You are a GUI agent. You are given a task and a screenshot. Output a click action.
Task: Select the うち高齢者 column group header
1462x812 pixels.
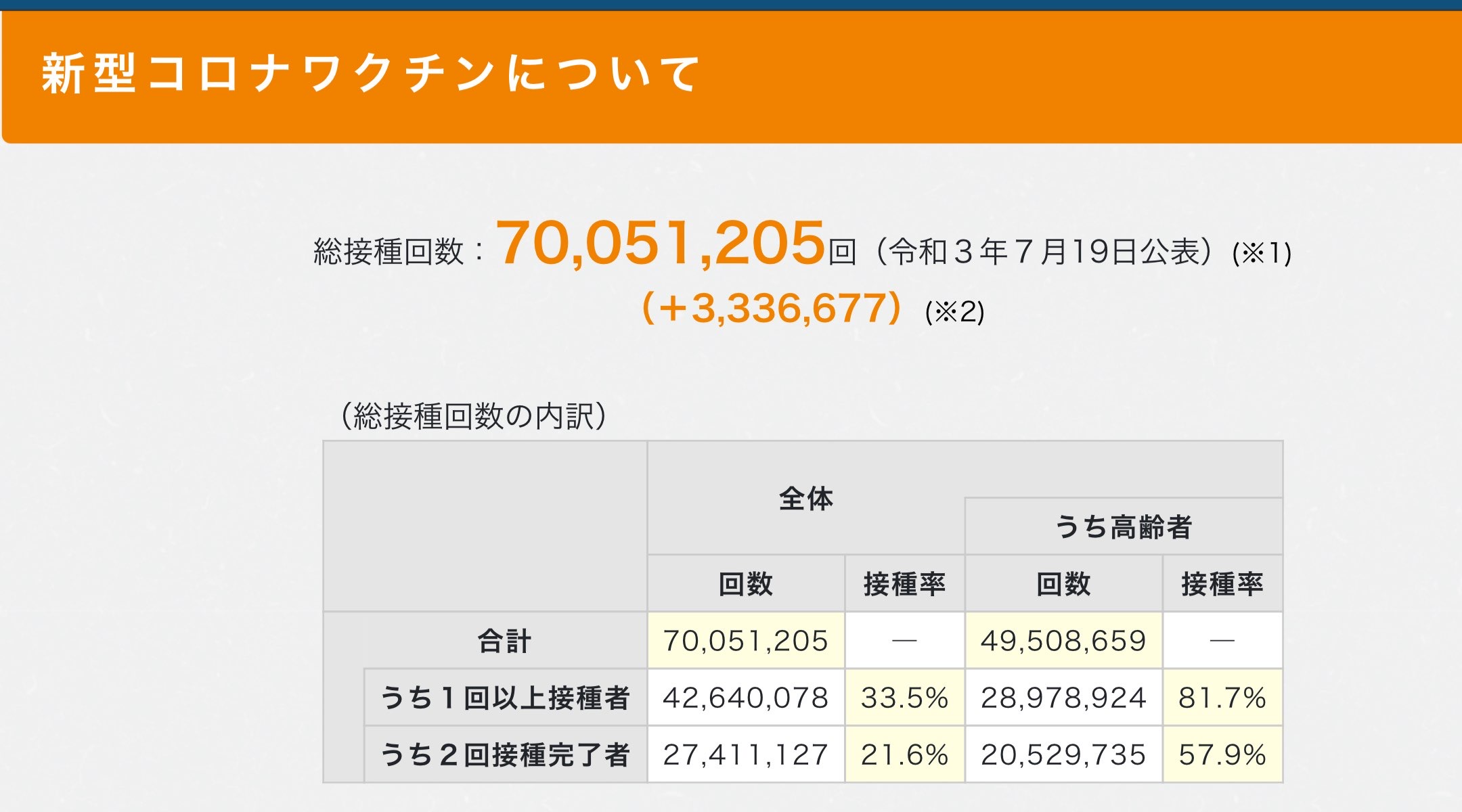coord(1124,527)
